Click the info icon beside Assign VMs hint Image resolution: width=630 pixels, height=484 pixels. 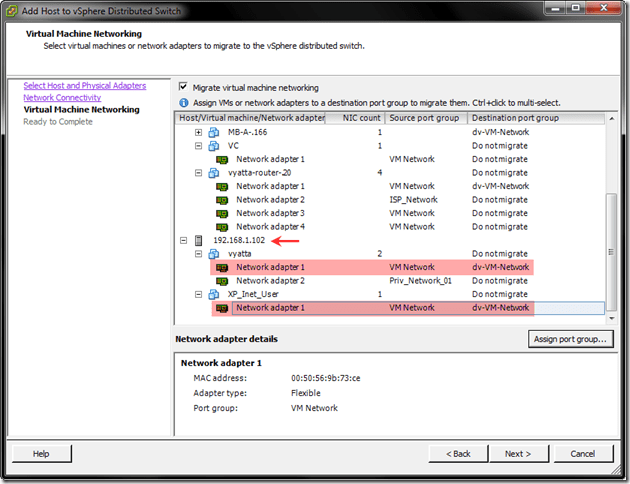point(183,103)
